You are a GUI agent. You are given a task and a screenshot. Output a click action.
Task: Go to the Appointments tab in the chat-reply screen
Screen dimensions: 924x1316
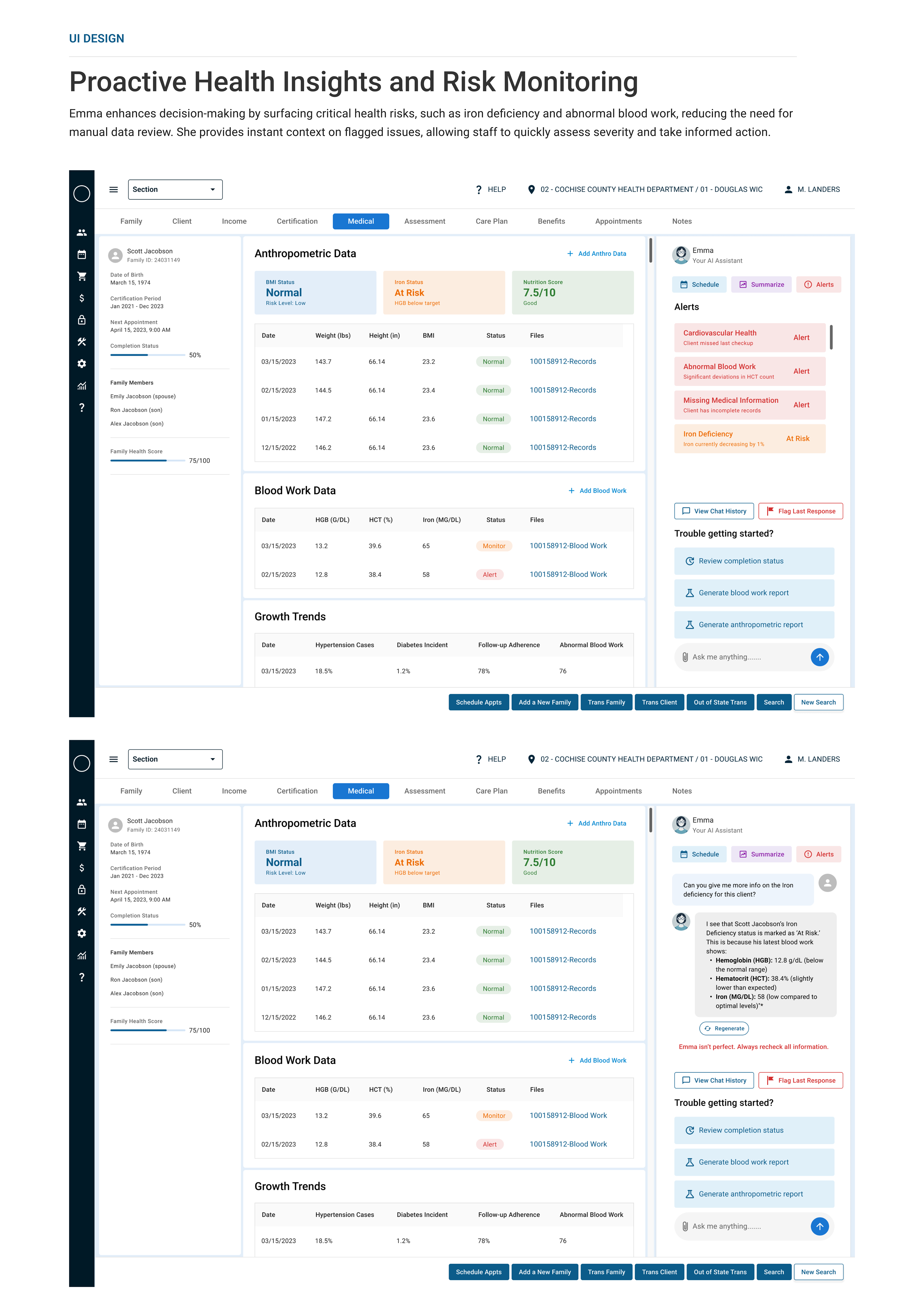(x=618, y=791)
